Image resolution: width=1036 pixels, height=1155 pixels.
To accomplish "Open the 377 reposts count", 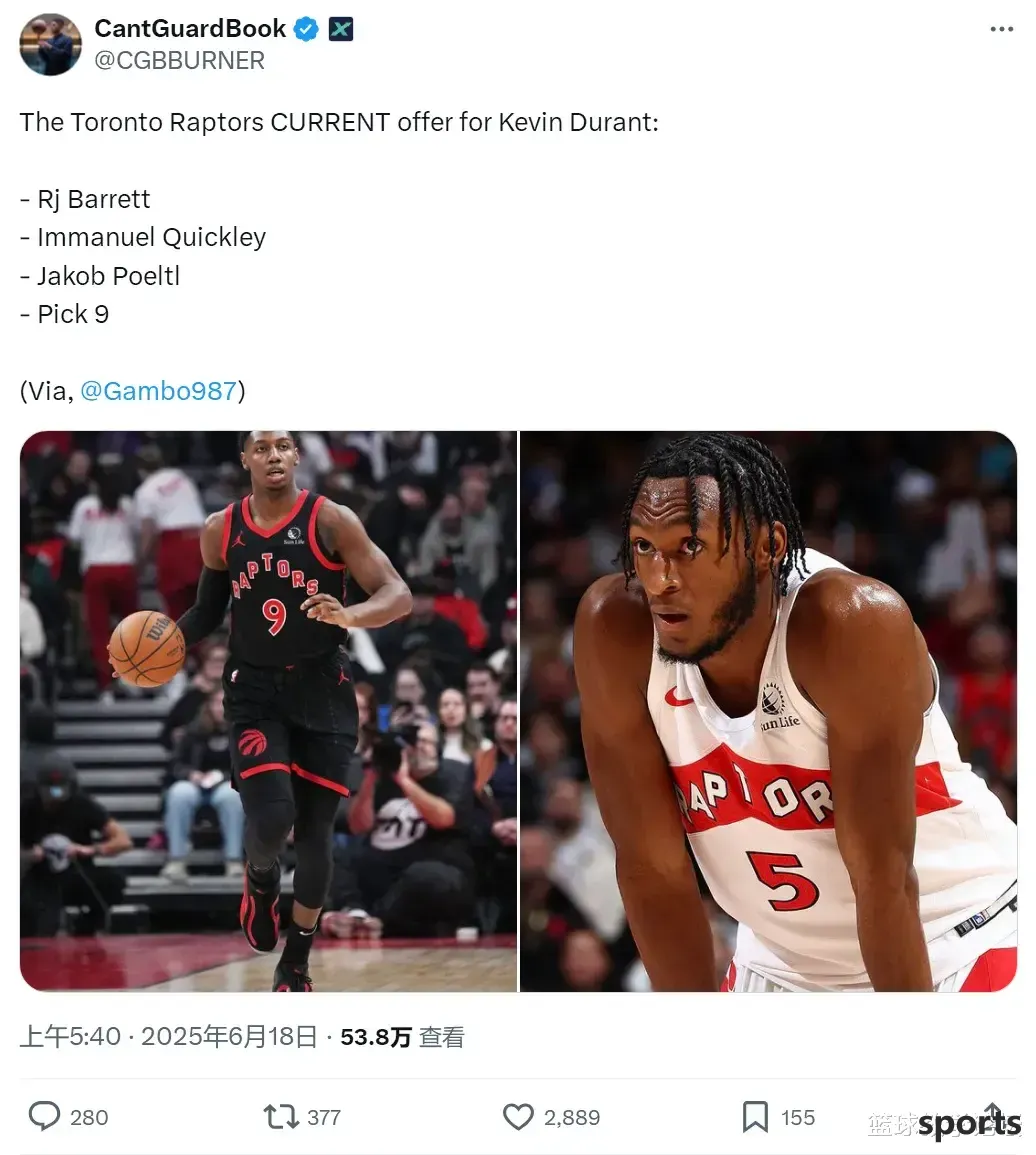I will 324,1117.
